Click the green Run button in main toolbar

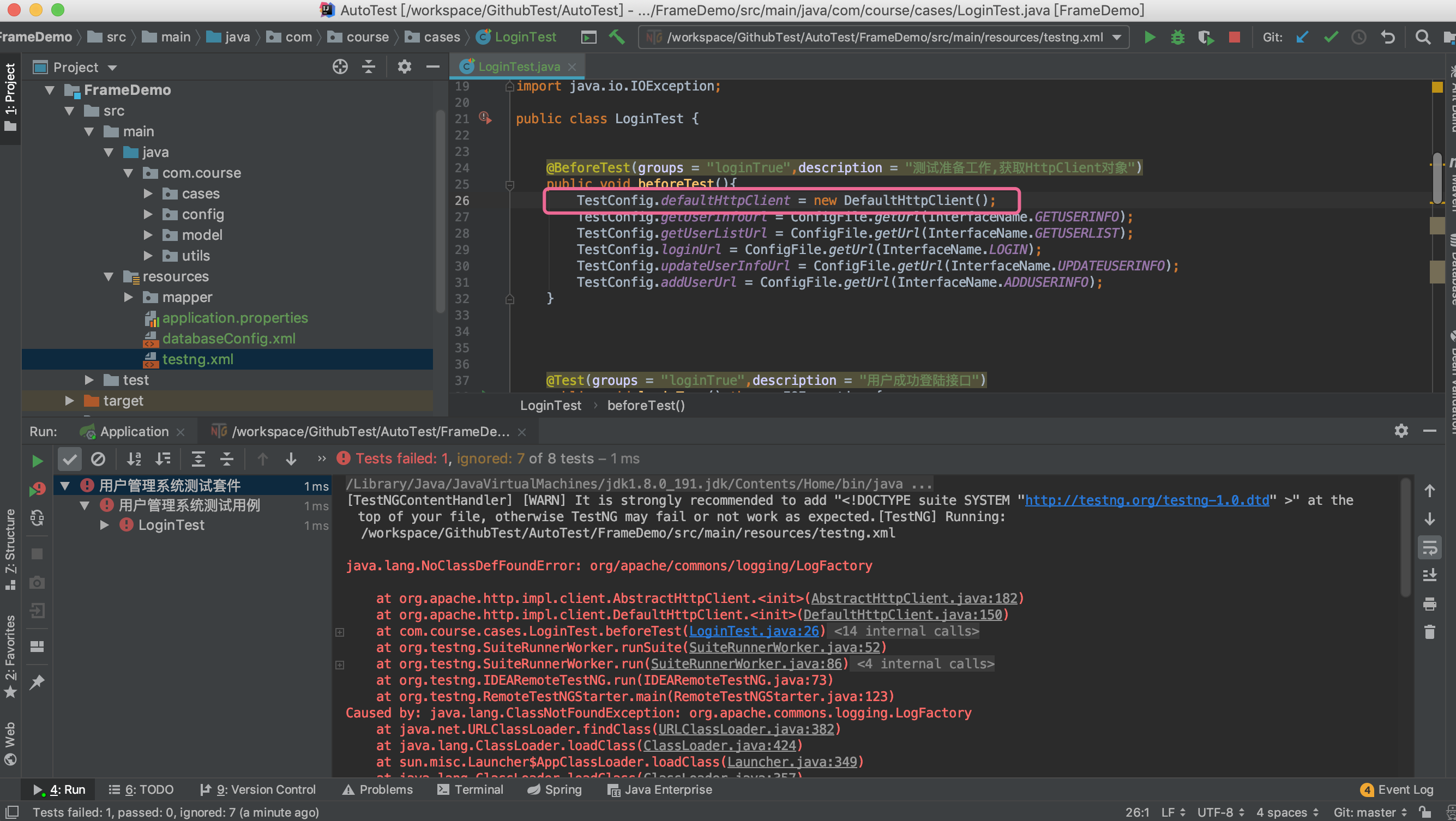click(x=1149, y=37)
